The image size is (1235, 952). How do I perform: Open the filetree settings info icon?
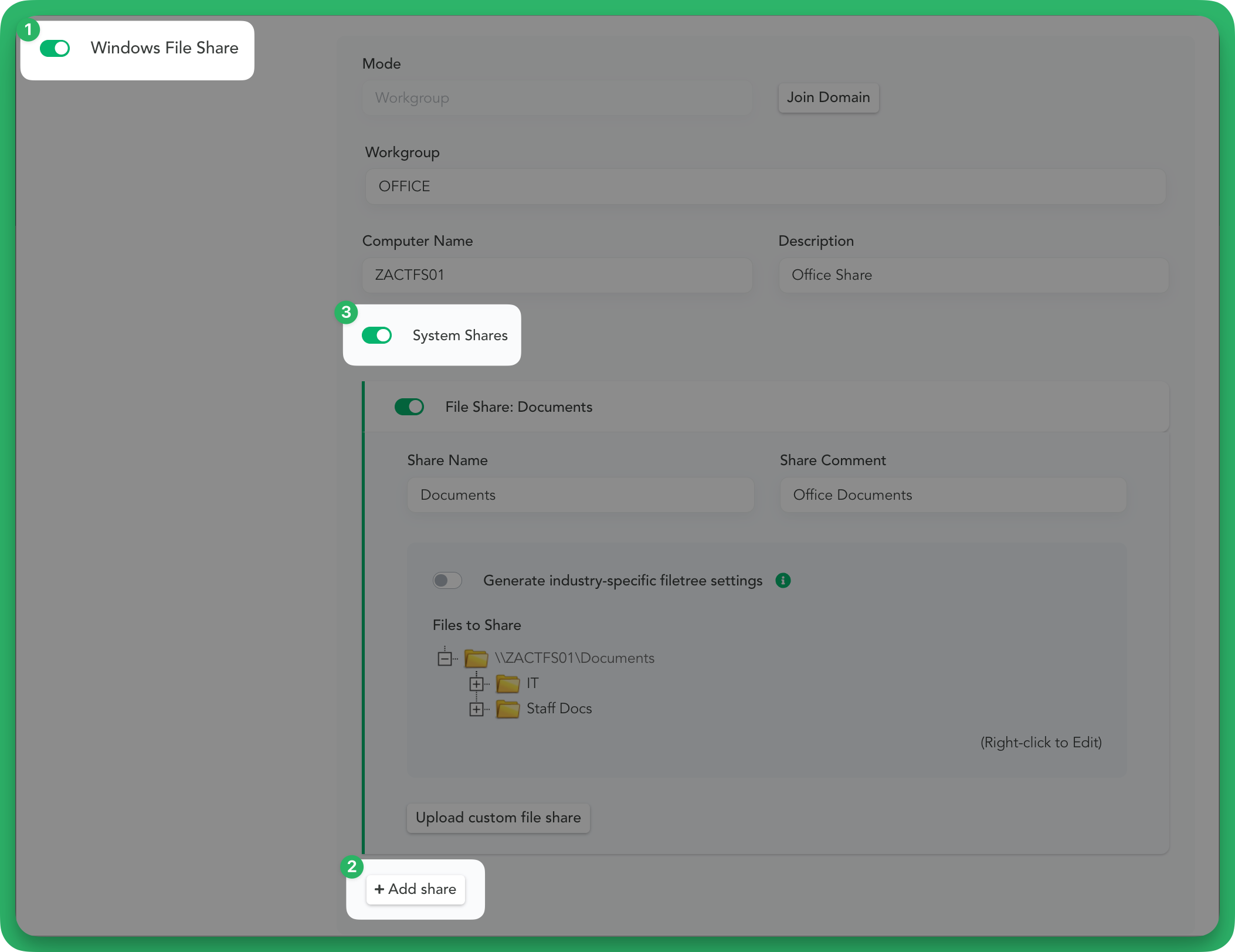click(x=783, y=580)
